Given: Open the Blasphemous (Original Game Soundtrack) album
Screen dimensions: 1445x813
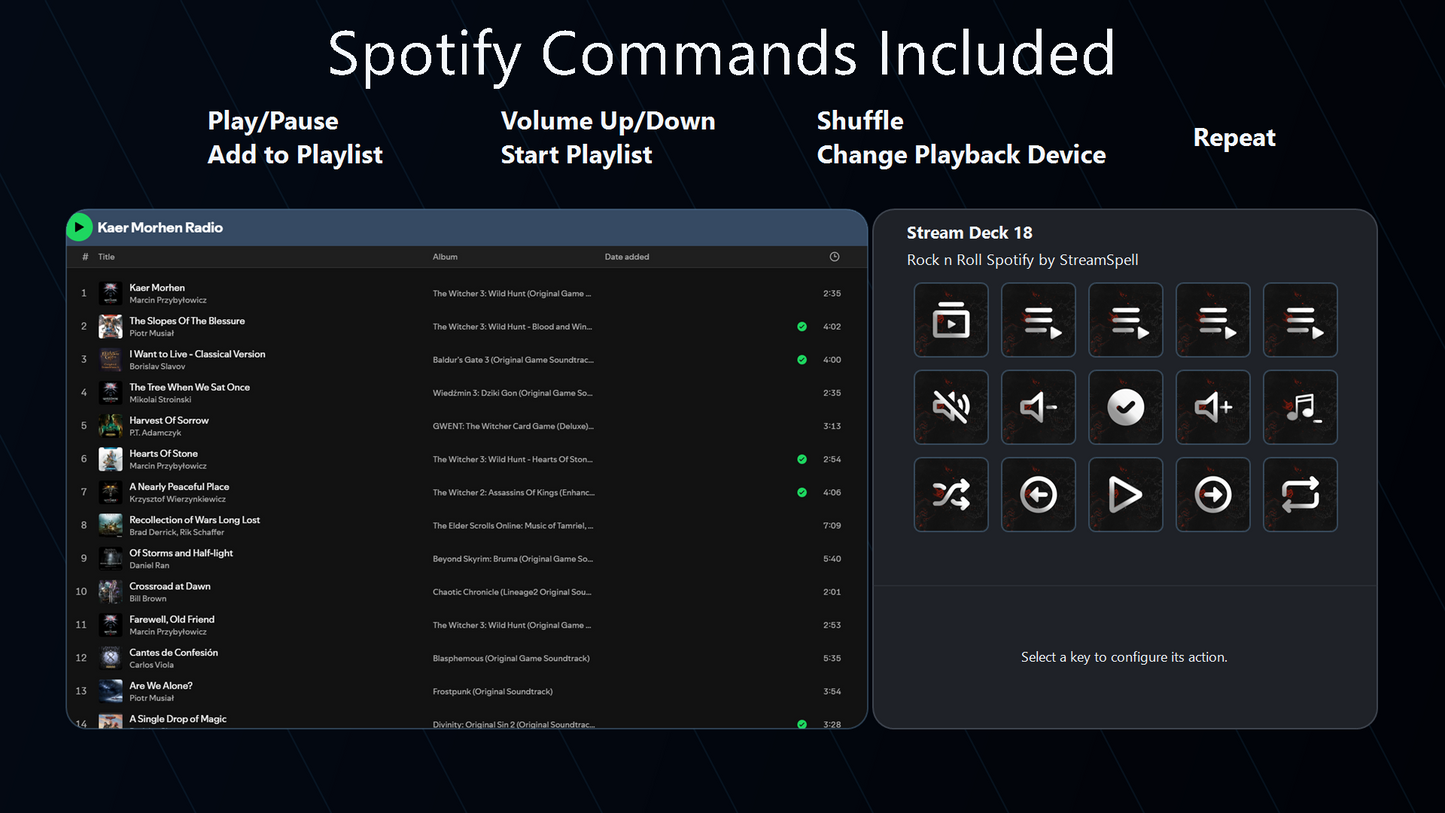Looking at the screenshot, I should (x=511, y=658).
